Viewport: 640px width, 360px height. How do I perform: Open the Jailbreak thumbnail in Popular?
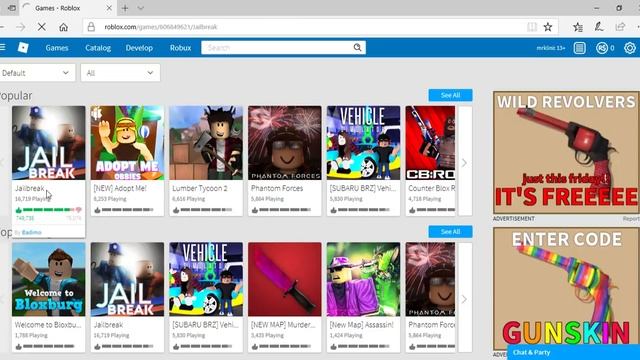49,143
